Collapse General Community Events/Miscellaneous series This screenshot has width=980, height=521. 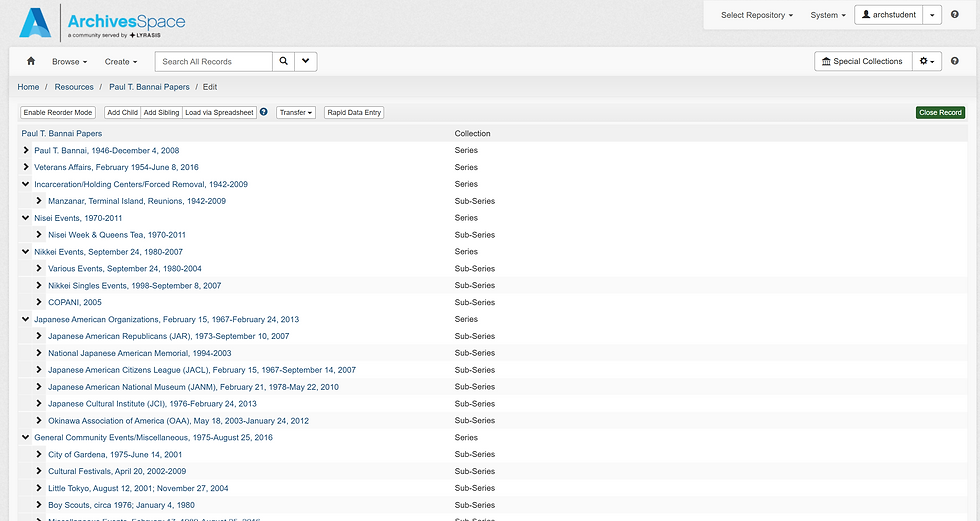(x=26, y=437)
